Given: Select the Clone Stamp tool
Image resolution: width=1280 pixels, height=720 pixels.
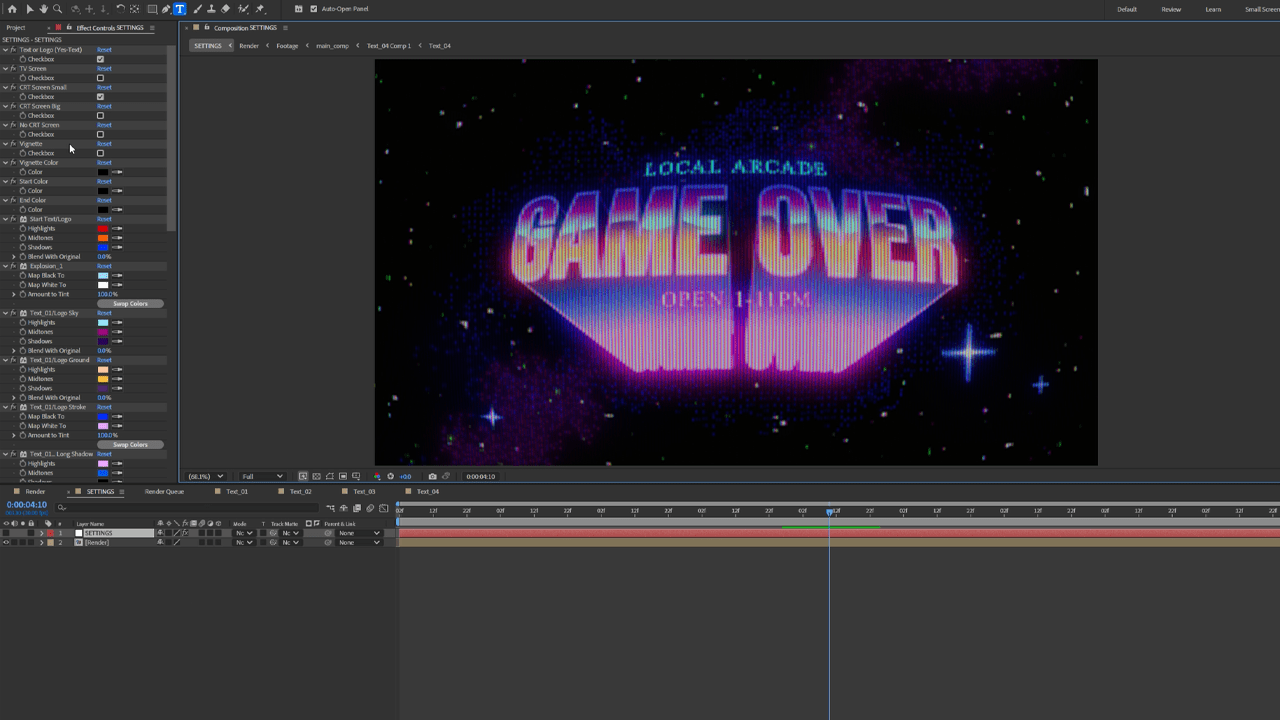Looking at the screenshot, I should point(210,9).
